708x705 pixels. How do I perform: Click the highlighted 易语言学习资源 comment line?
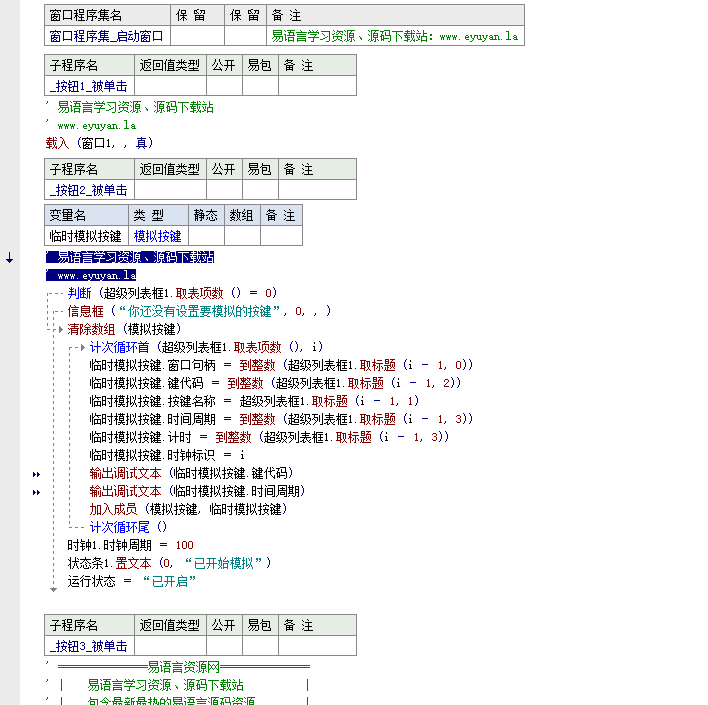click(x=130, y=257)
